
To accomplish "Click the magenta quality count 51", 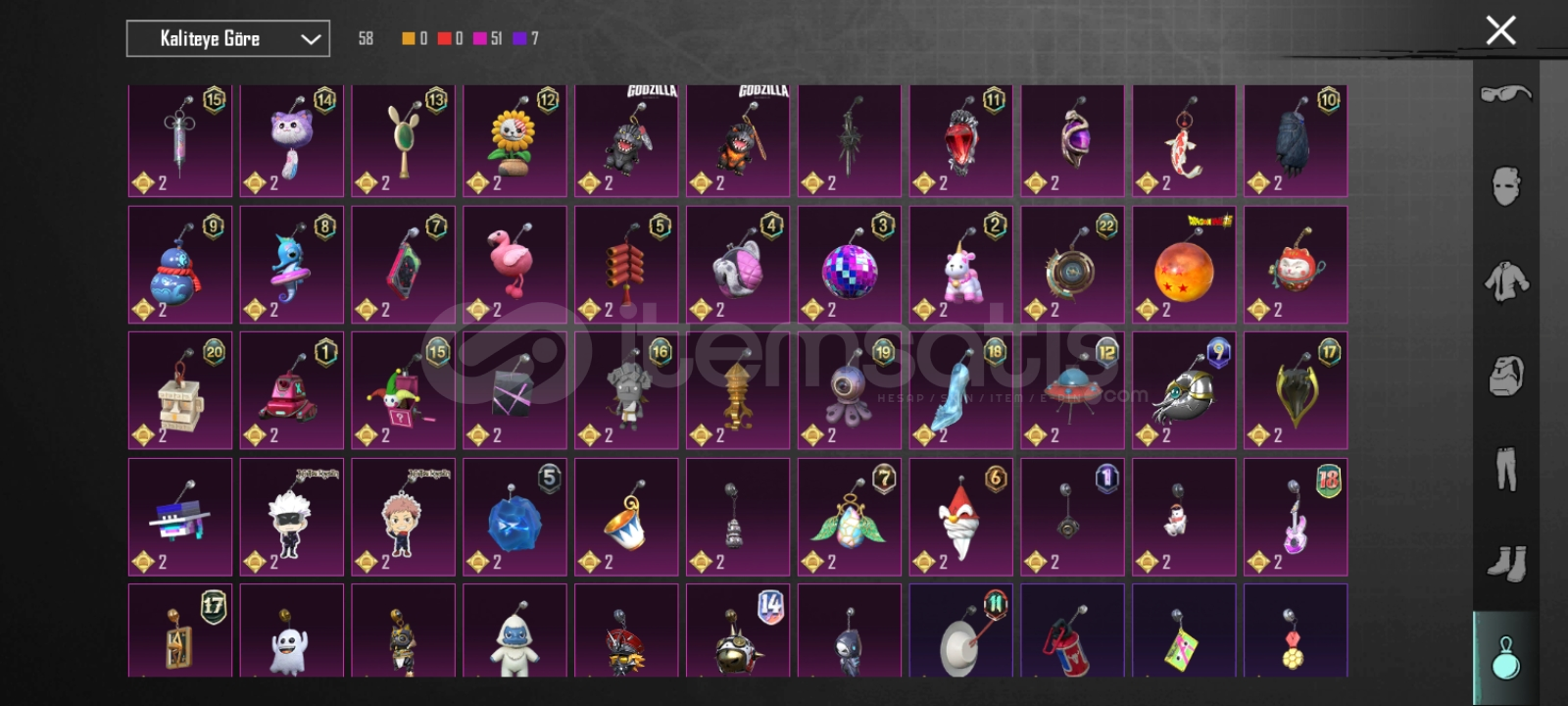I will [488, 38].
